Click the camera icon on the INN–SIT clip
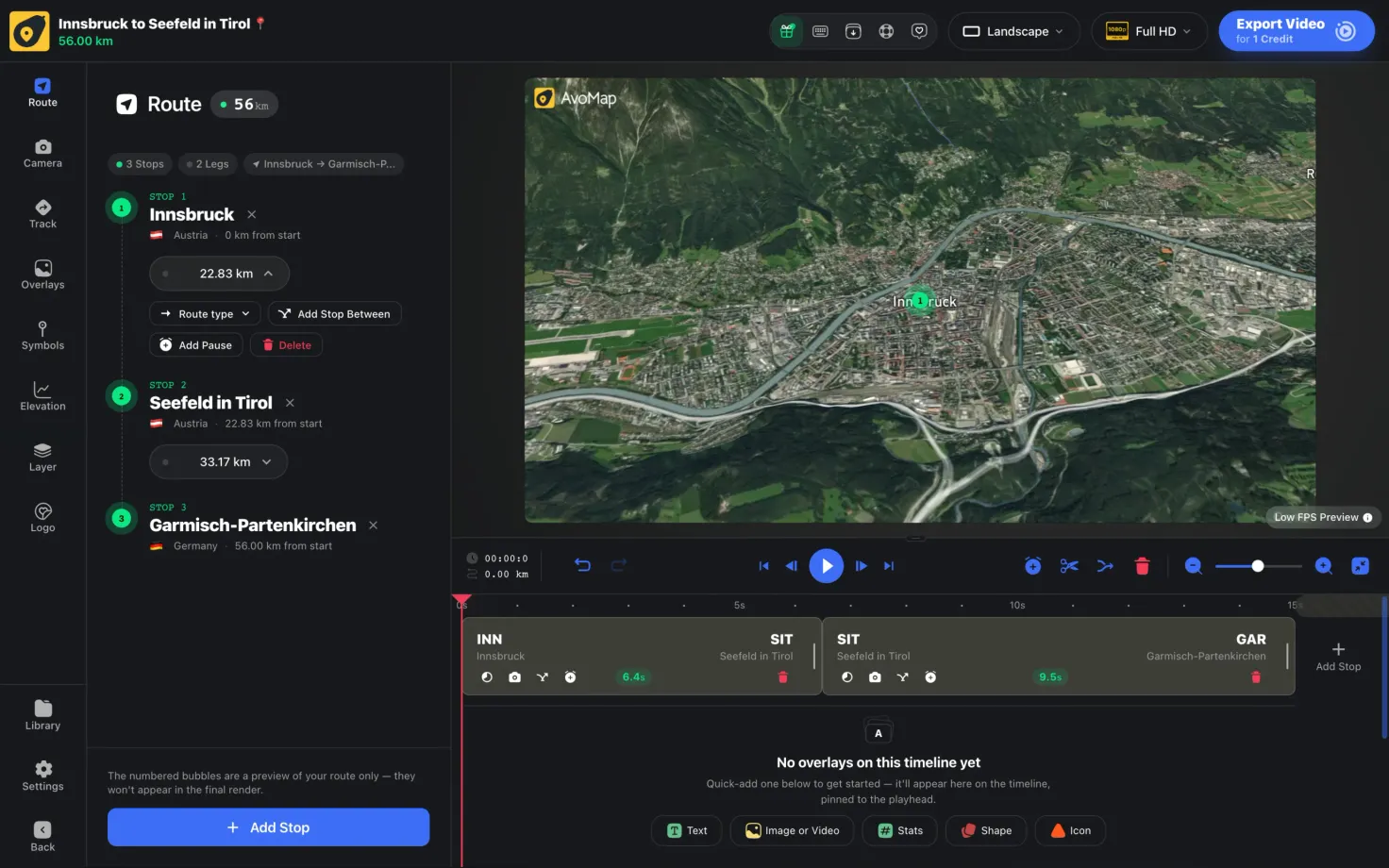 (514, 677)
